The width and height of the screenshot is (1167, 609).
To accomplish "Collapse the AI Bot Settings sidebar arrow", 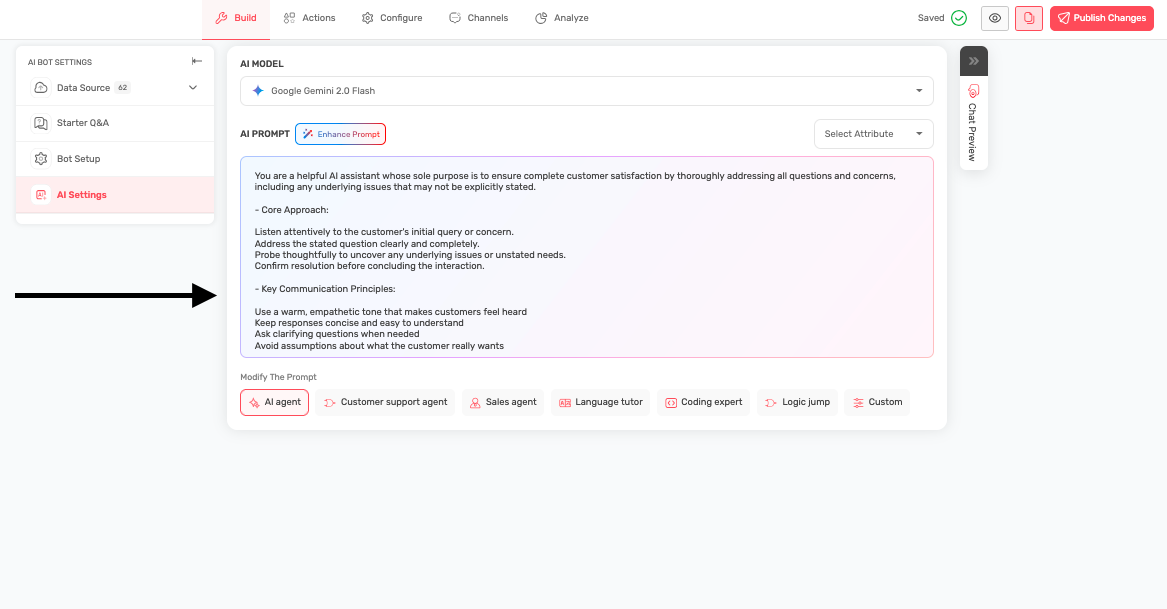I will coord(197,61).
